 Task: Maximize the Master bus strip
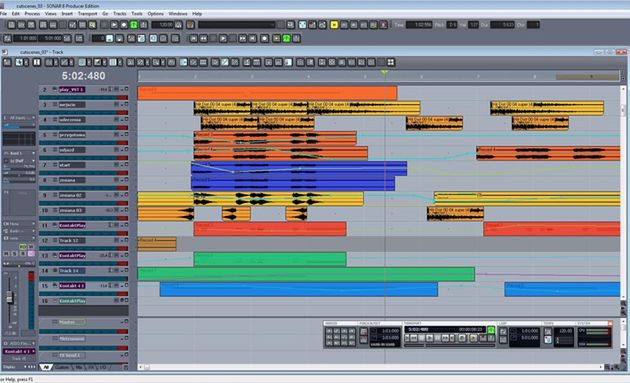[x=127, y=322]
